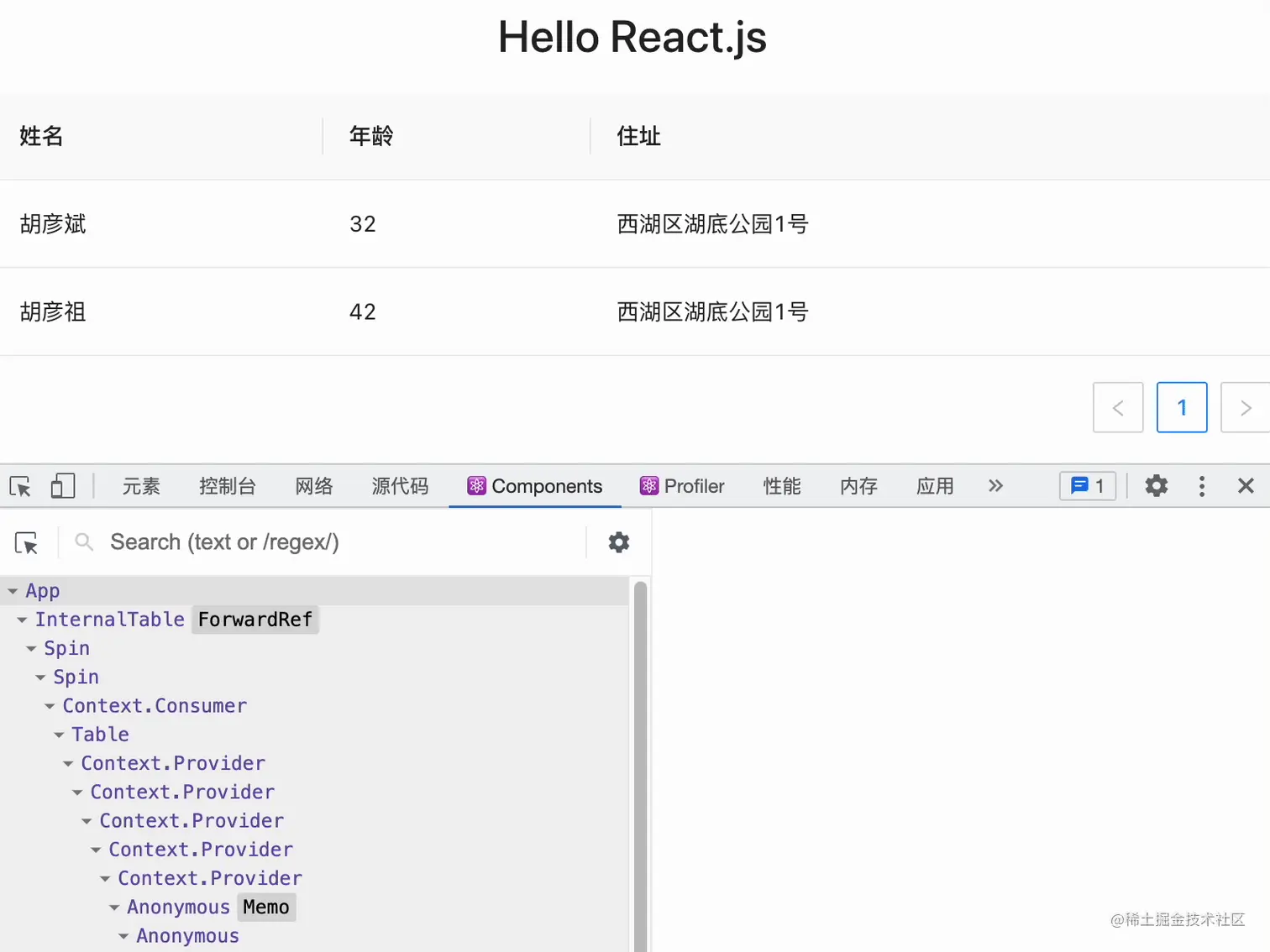Screen dimensions: 1270x952
Task: Switch to the 元素 tab
Action: pyautogui.click(x=141, y=486)
